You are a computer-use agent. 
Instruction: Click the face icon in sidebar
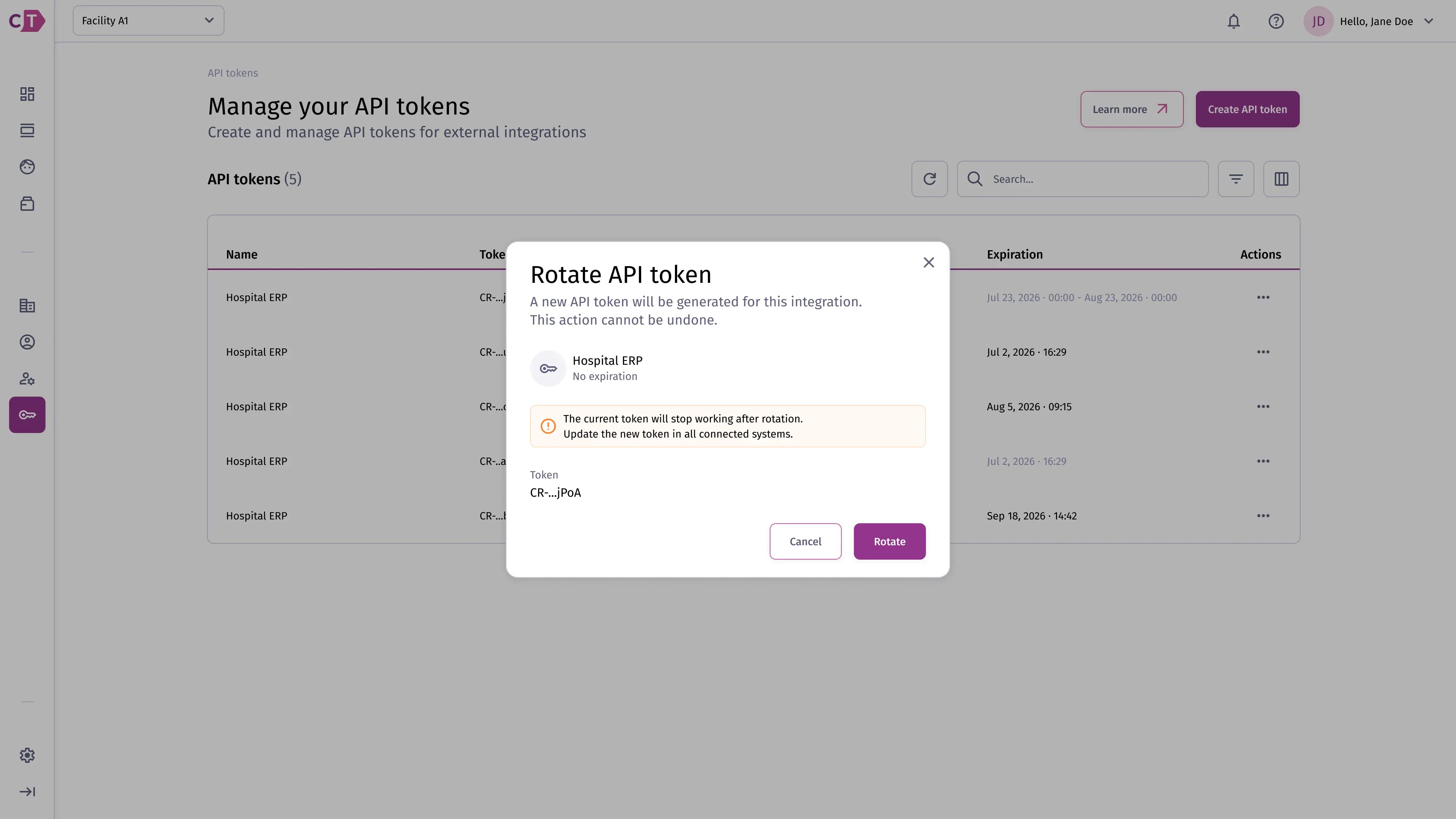pyautogui.click(x=27, y=167)
